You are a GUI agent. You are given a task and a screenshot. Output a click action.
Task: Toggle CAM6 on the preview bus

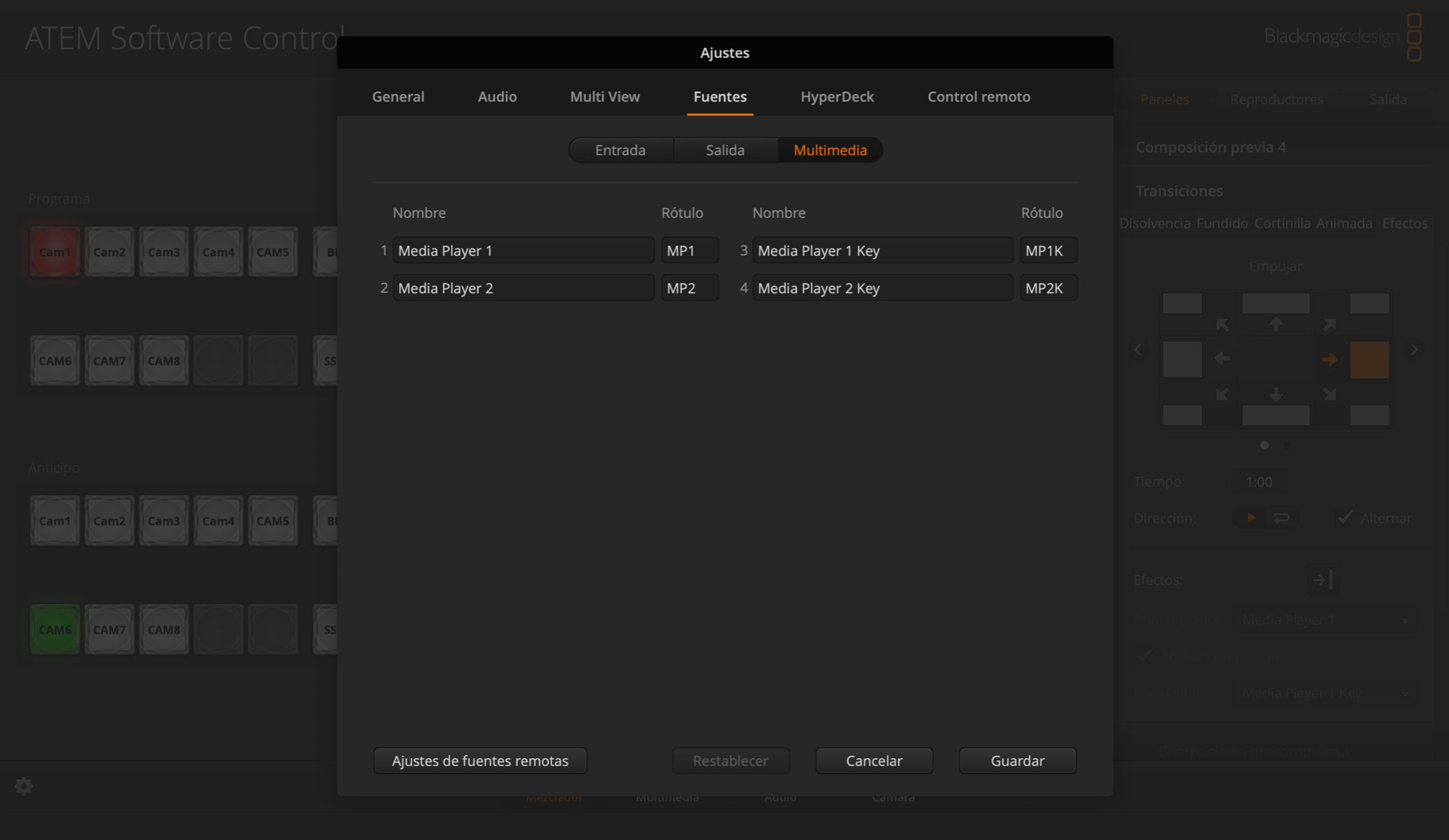54,629
